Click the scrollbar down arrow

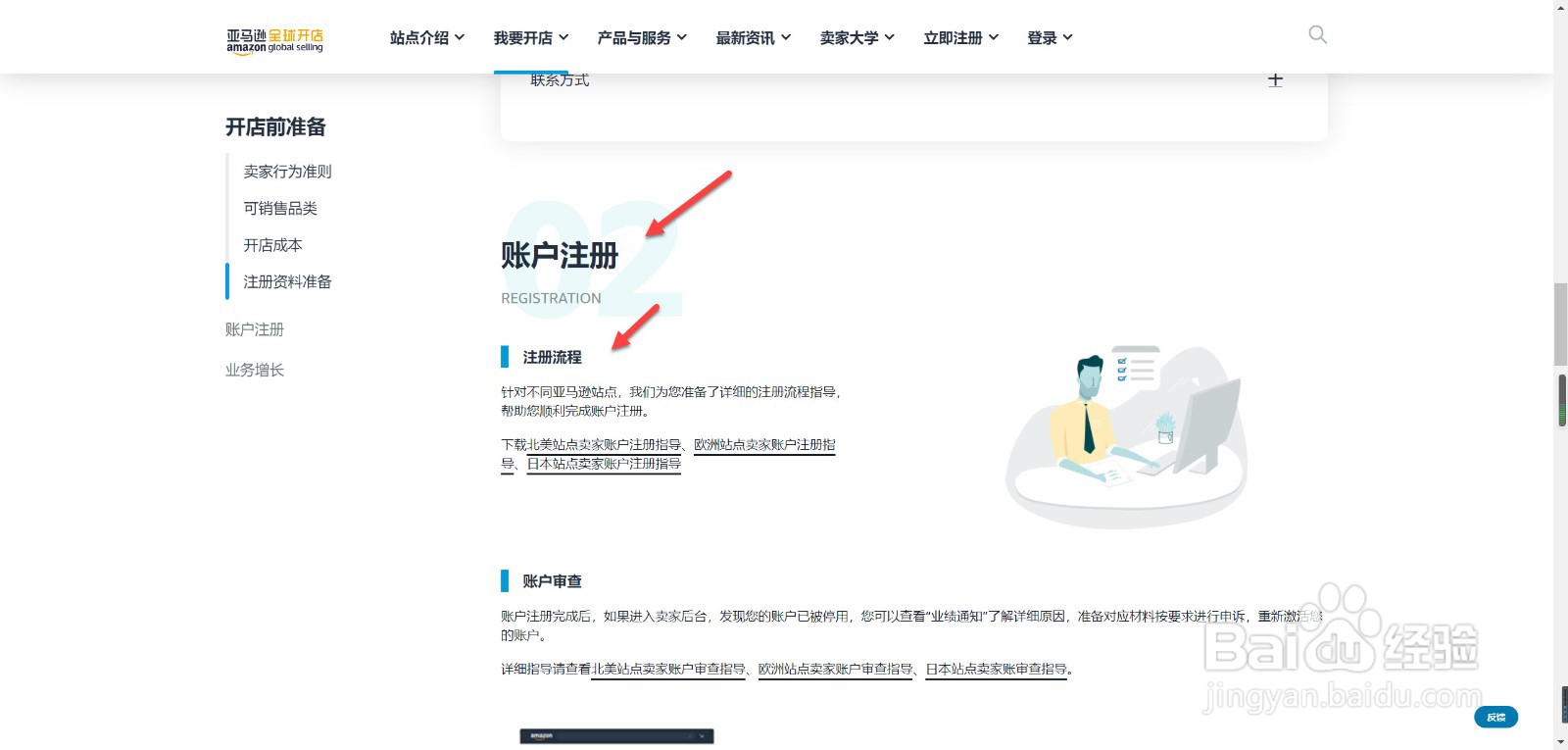1560,743
